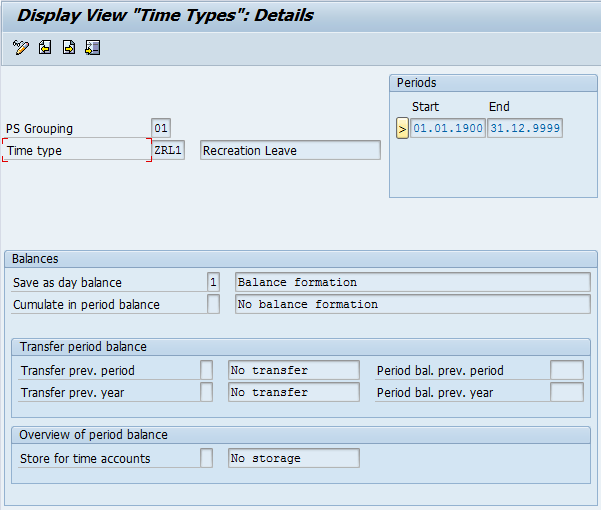Click the Transfer prev. period box
Image resolution: width=601 pixels, height=510 pixels.
tap(206, 370)
